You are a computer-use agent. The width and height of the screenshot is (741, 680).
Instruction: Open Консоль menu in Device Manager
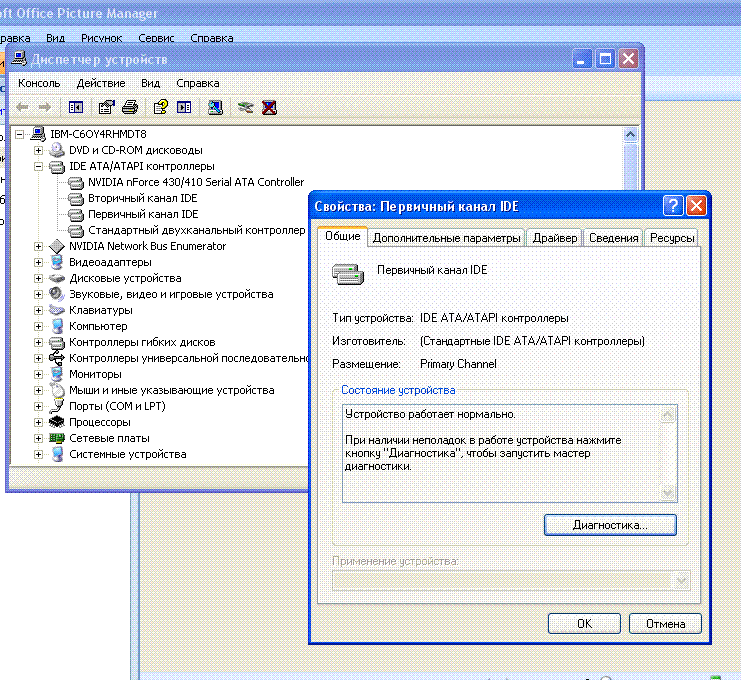click(x=39, y=83)
